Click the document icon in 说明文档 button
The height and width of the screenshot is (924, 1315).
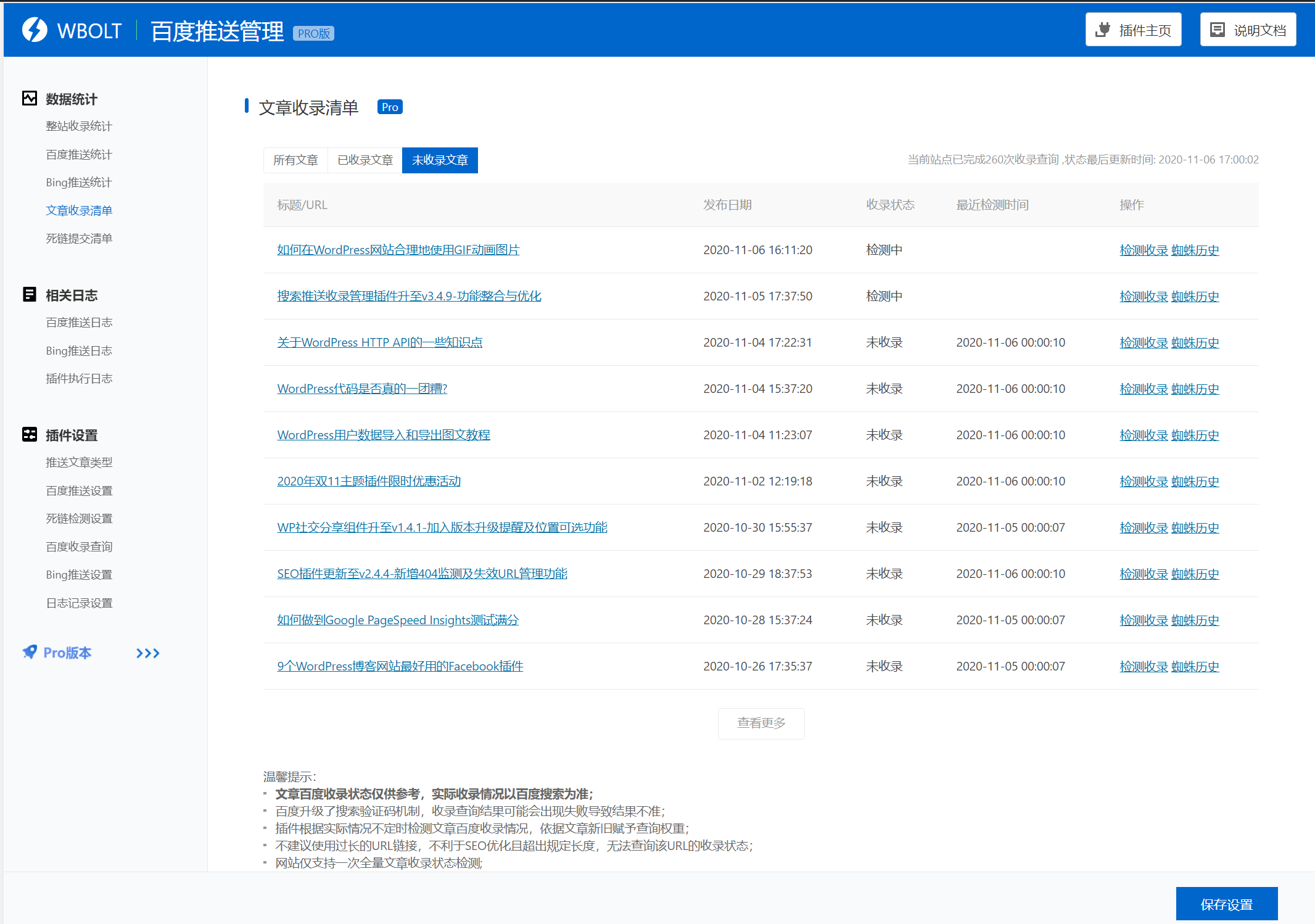[1217, 30]
